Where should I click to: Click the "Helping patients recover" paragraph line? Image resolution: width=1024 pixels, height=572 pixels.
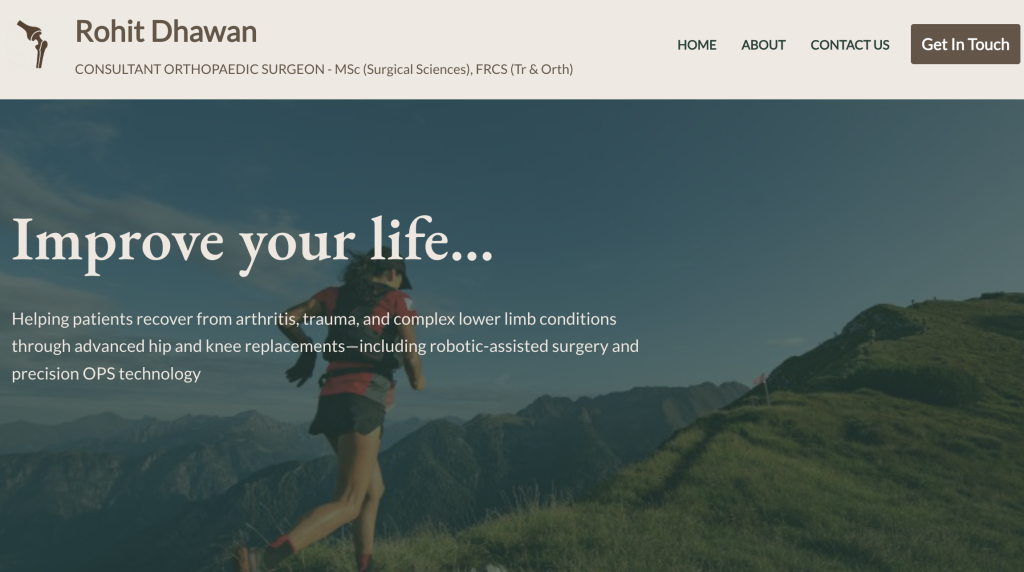pyautogui.click(x=314, y=319)
